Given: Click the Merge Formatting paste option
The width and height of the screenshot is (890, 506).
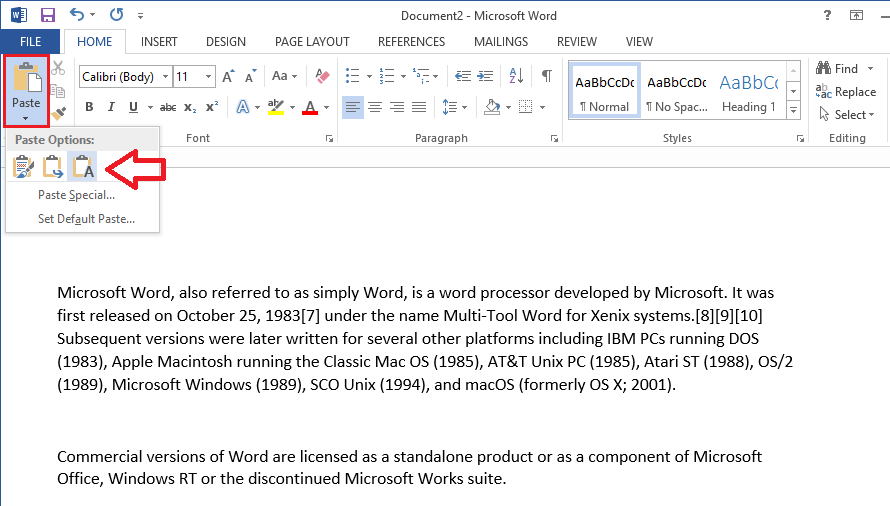Looking at the screenshot, I should [53, 167].
